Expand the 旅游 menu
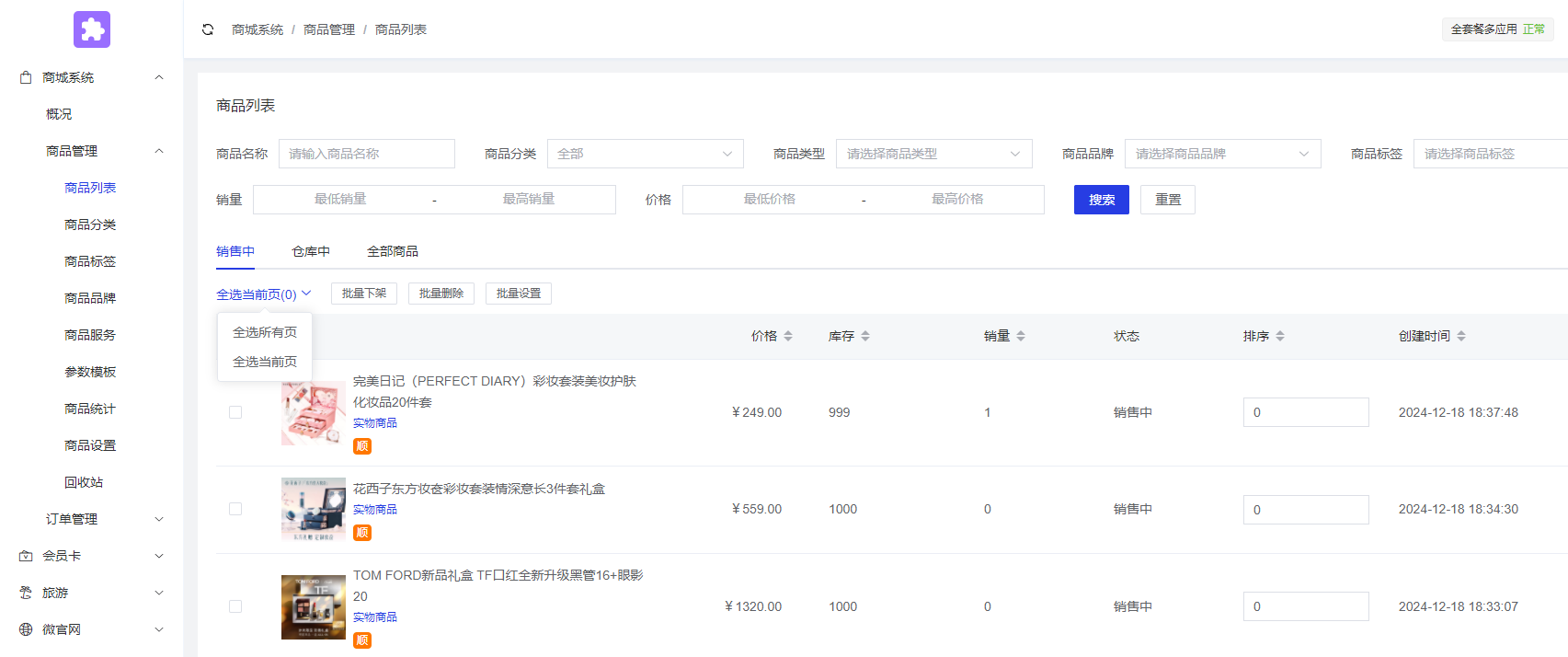 pyautogui.click(x=159, y=593)
